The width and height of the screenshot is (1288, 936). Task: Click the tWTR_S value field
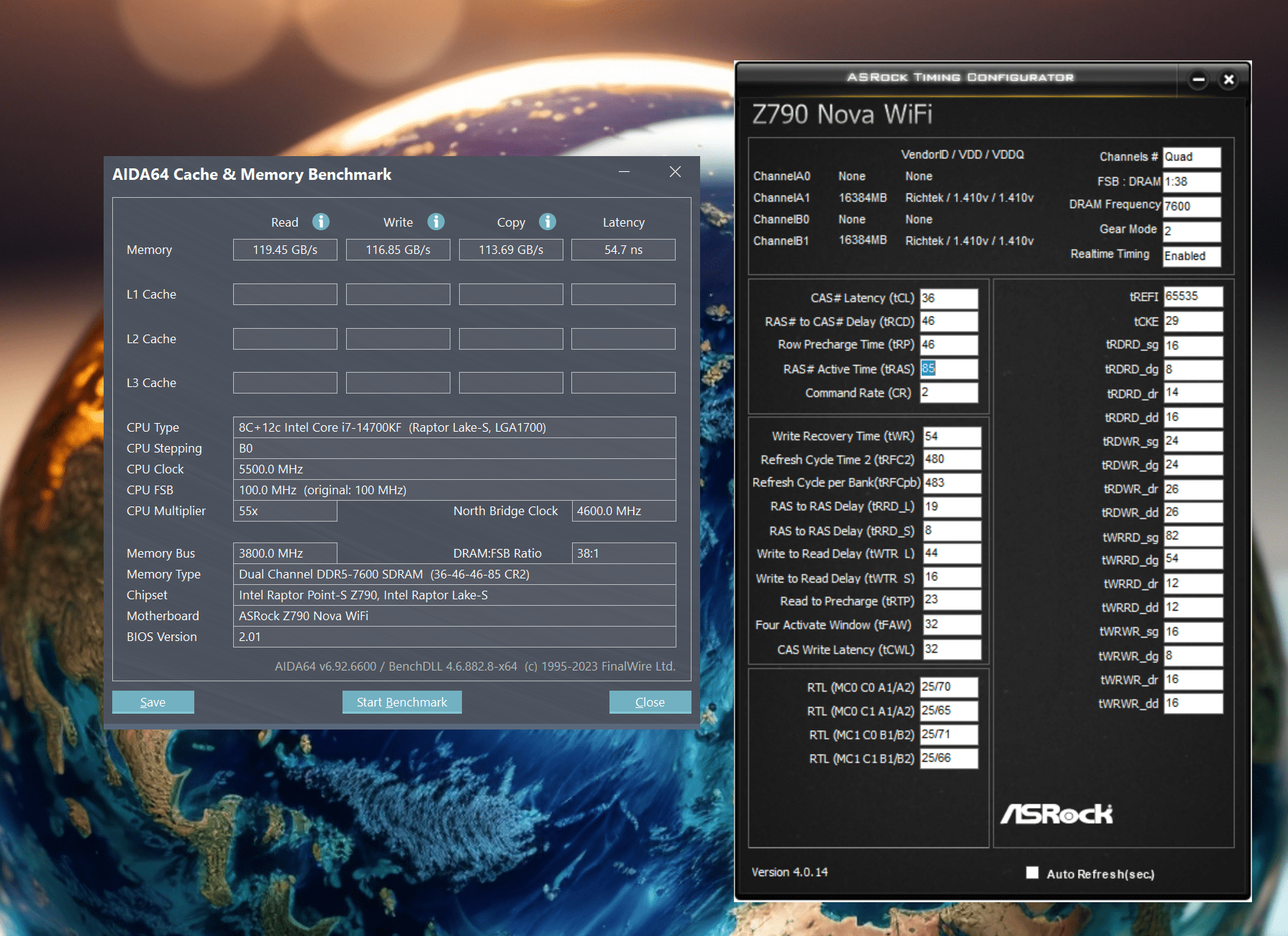(x=952, y=577)
